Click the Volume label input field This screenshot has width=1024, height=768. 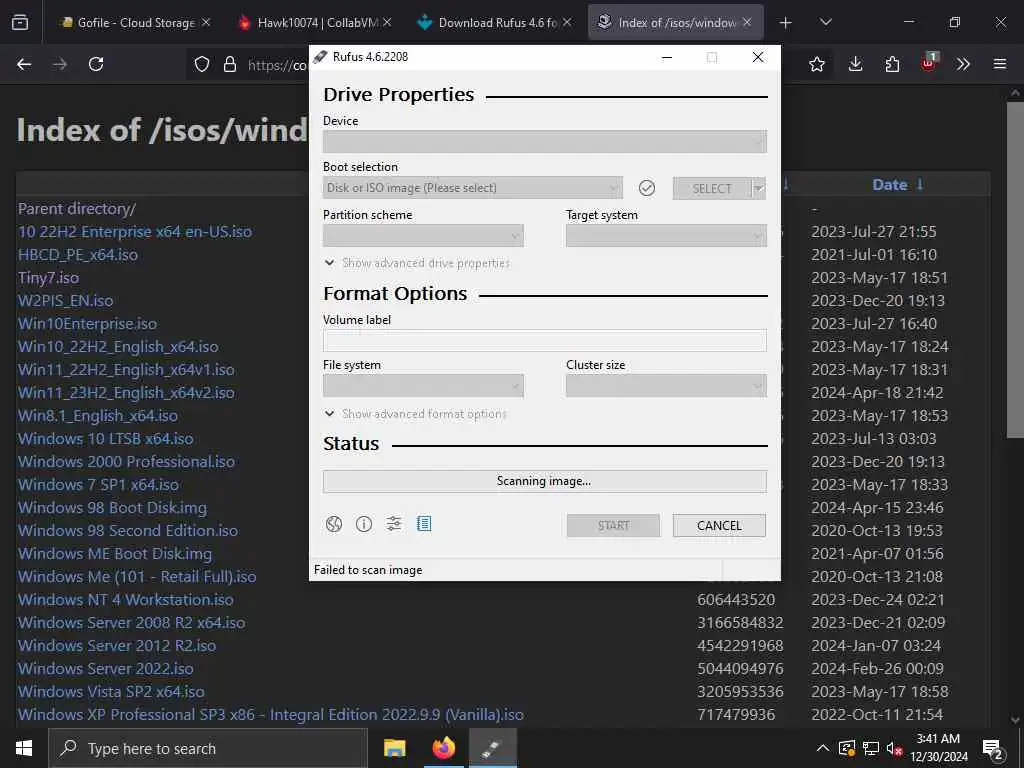tap(545, 341)
